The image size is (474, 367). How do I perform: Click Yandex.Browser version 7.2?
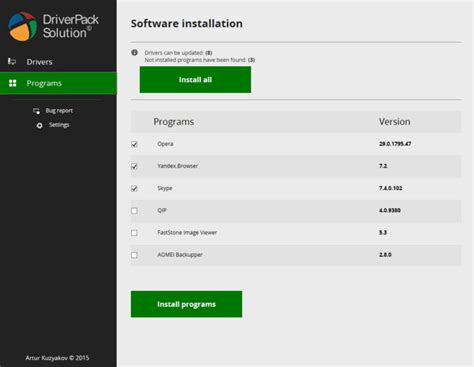(383, 166)
